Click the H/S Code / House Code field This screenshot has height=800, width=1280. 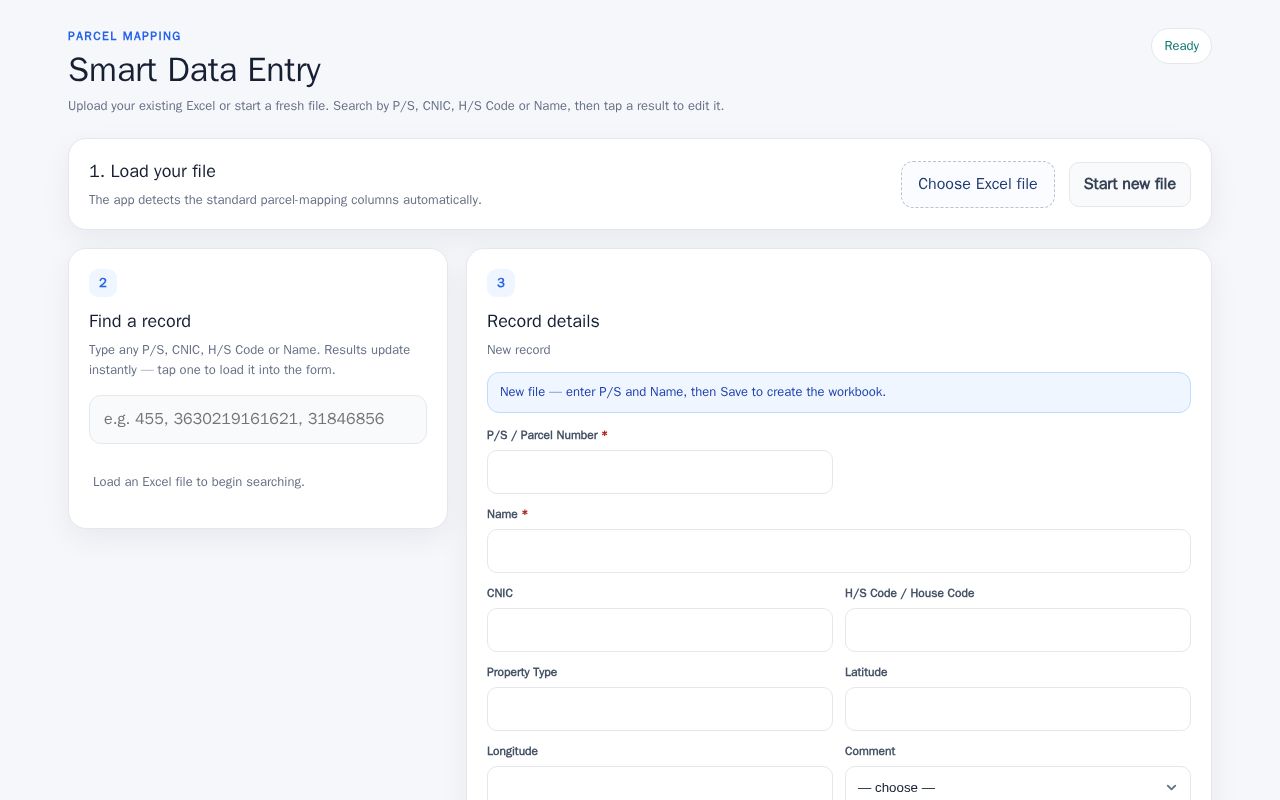(1018, 630)
